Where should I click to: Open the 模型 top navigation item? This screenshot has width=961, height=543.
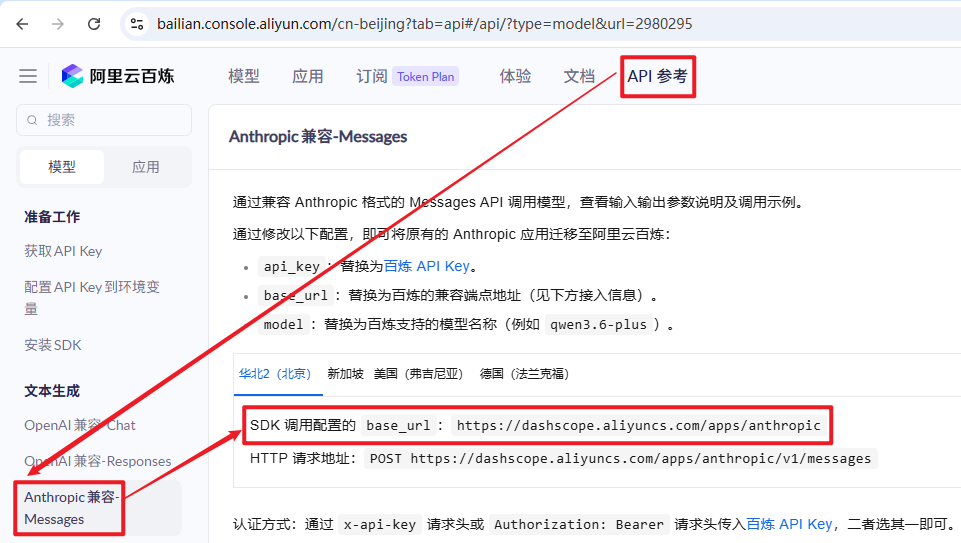244,77
